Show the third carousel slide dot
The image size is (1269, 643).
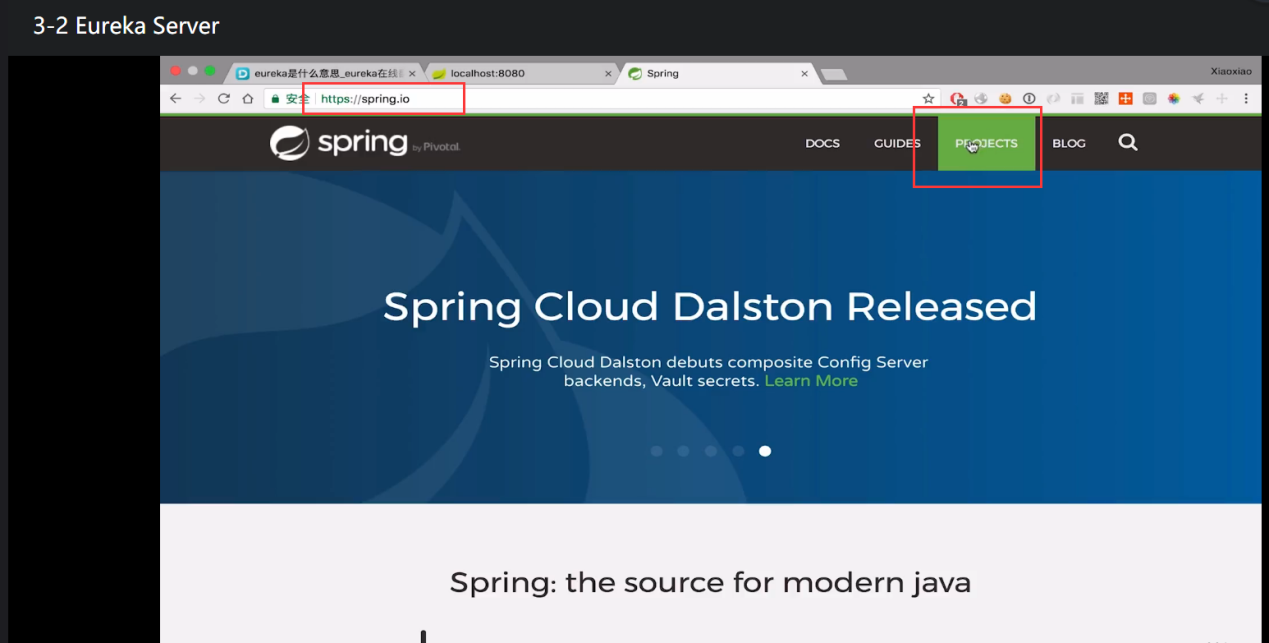[711, 451]
